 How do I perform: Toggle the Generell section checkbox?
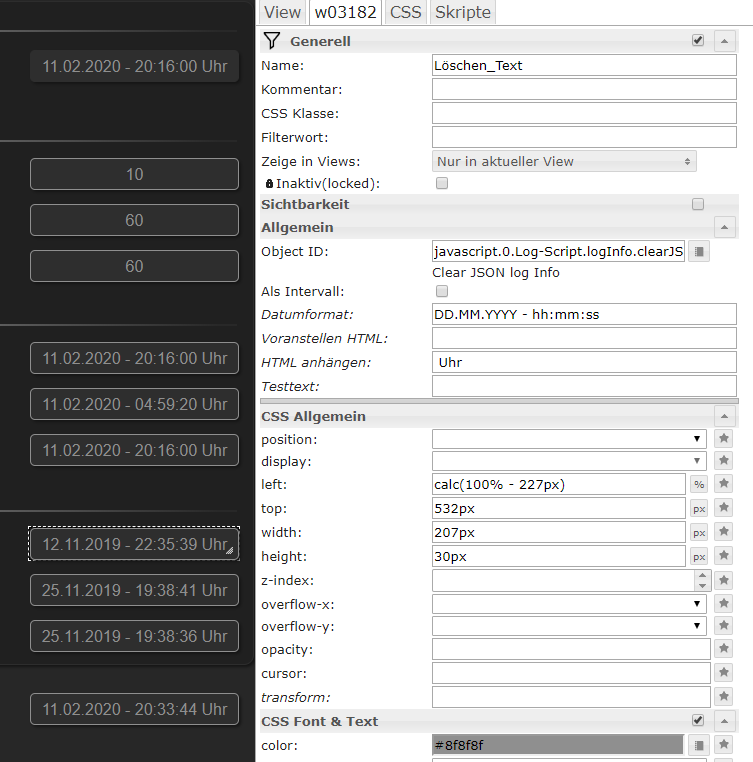(698, 40)
